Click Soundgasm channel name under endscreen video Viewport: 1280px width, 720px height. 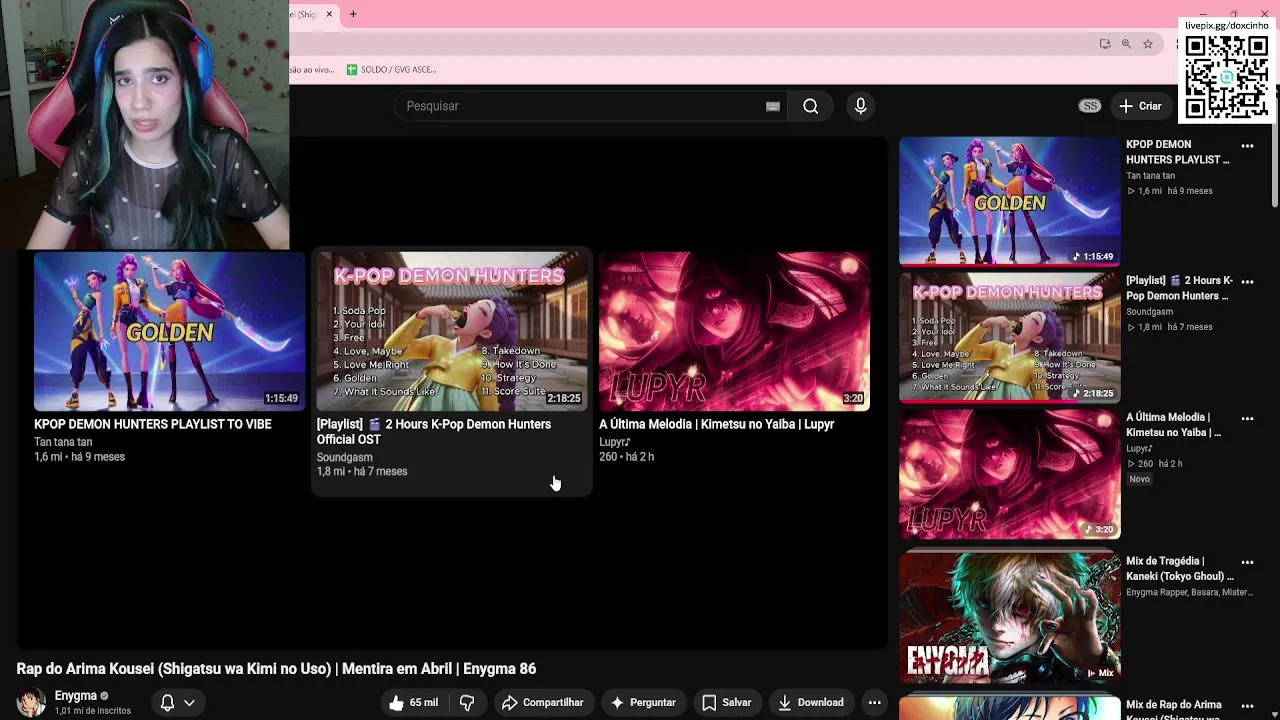pyautogui.click(x=345, y=457)
